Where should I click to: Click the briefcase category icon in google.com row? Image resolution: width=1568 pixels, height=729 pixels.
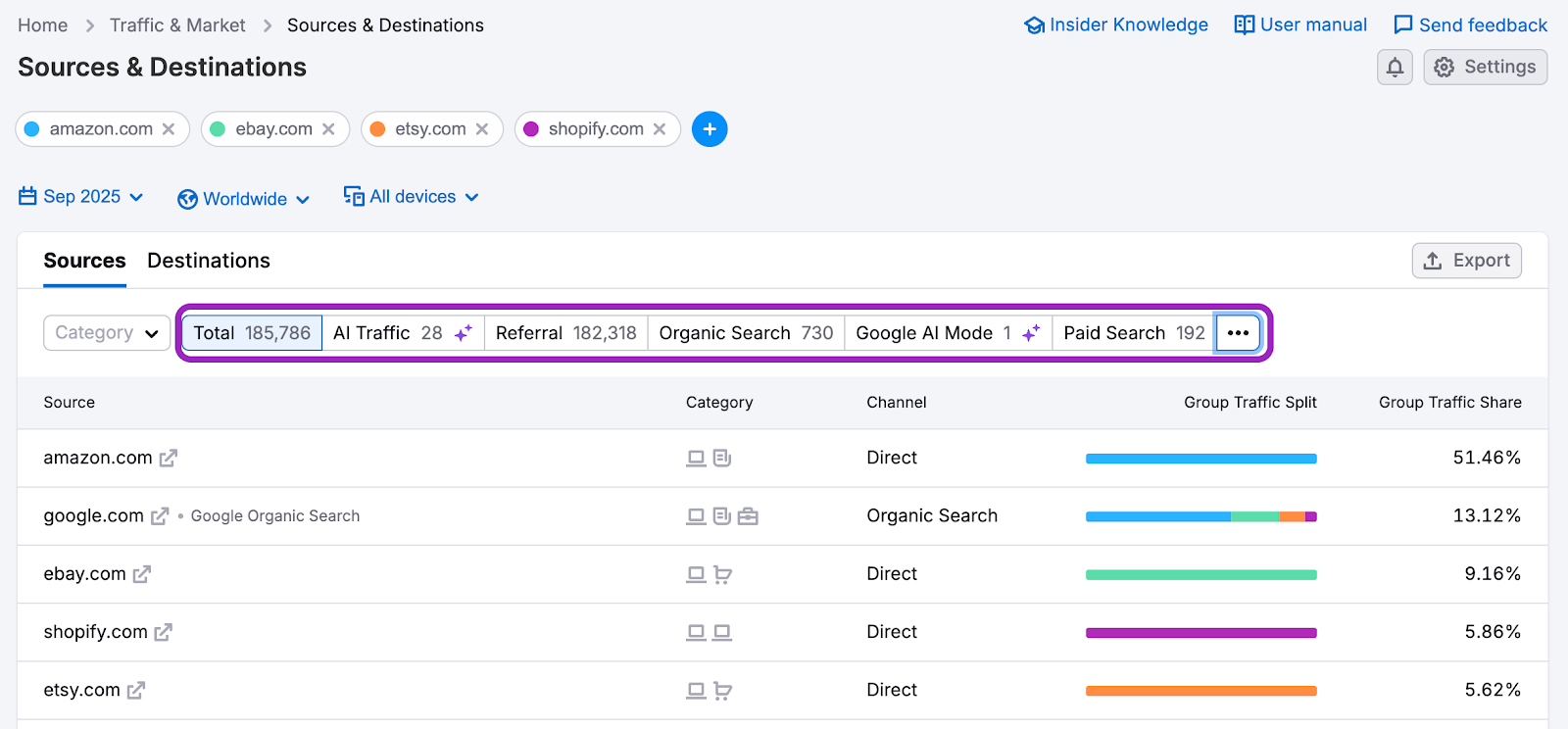pos(748,516)
